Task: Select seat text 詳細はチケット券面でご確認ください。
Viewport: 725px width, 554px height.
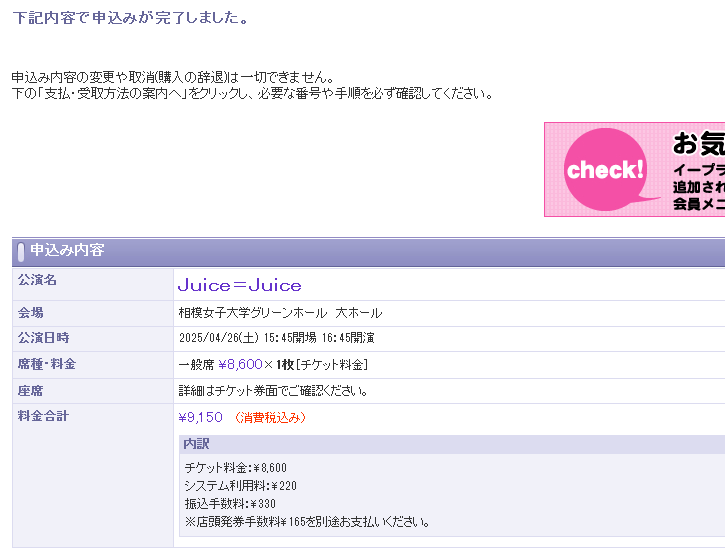Action: point(273,391)
